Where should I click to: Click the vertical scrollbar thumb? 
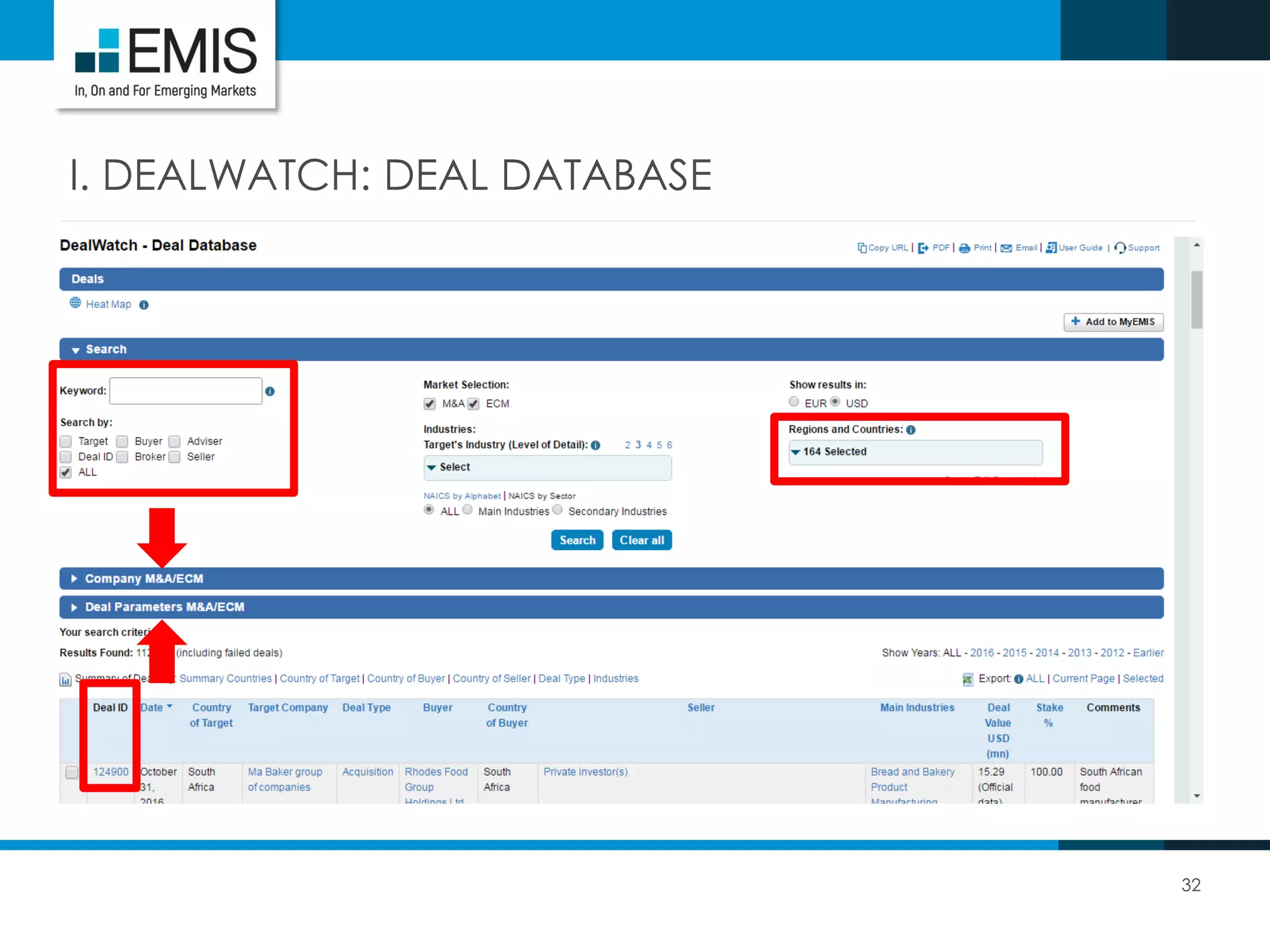click(x=1197, y=300)
